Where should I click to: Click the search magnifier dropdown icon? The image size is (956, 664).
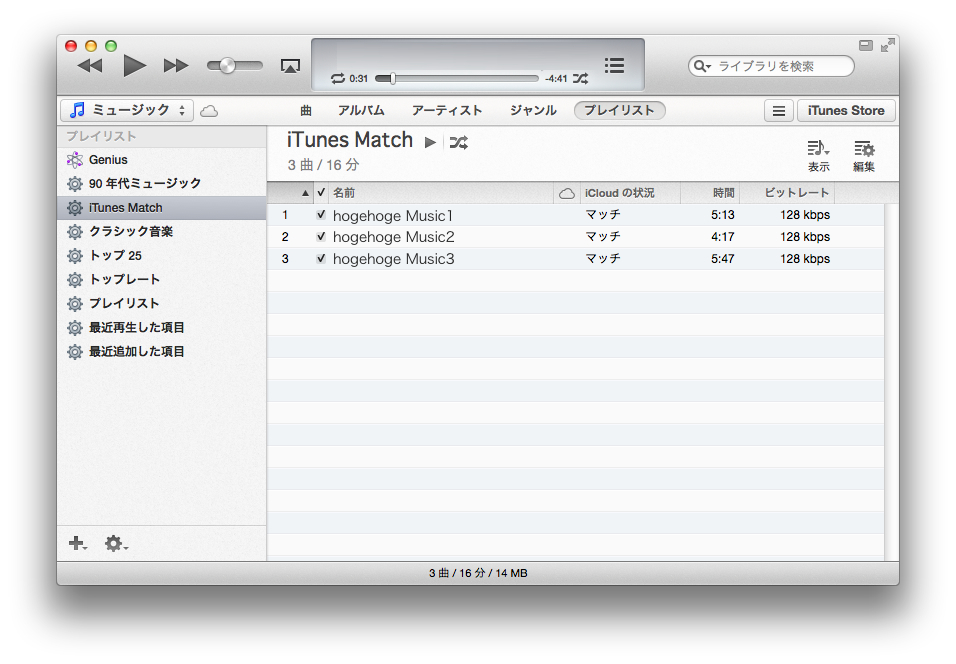click(x=702, y=66)
